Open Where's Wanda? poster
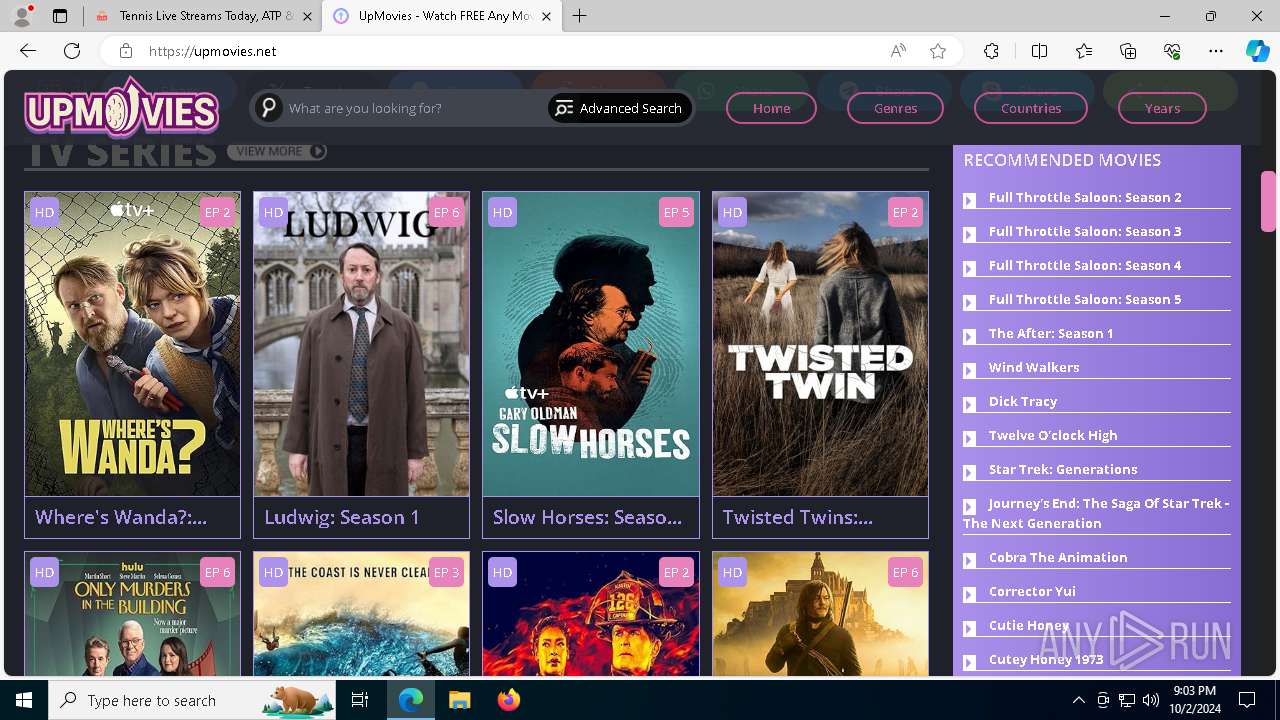The image size is (1280, 720). [132, 344]
